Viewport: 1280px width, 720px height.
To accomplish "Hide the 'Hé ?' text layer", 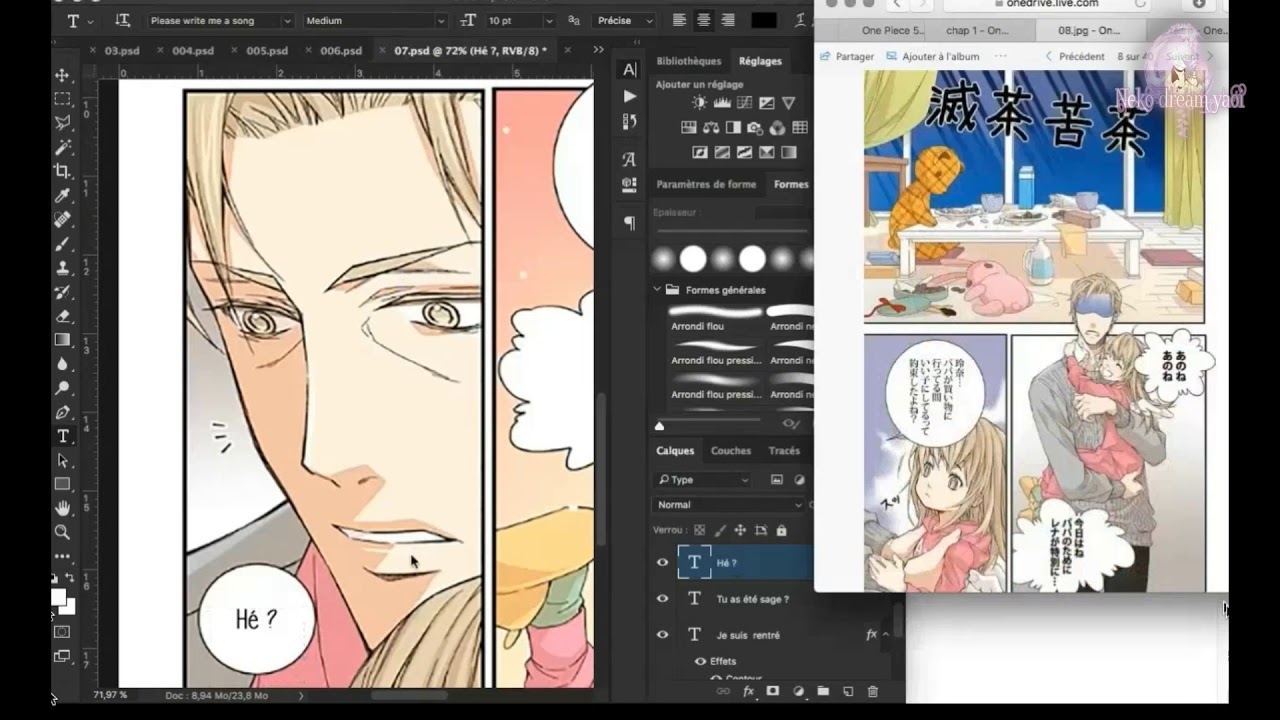I will (662, 563).
